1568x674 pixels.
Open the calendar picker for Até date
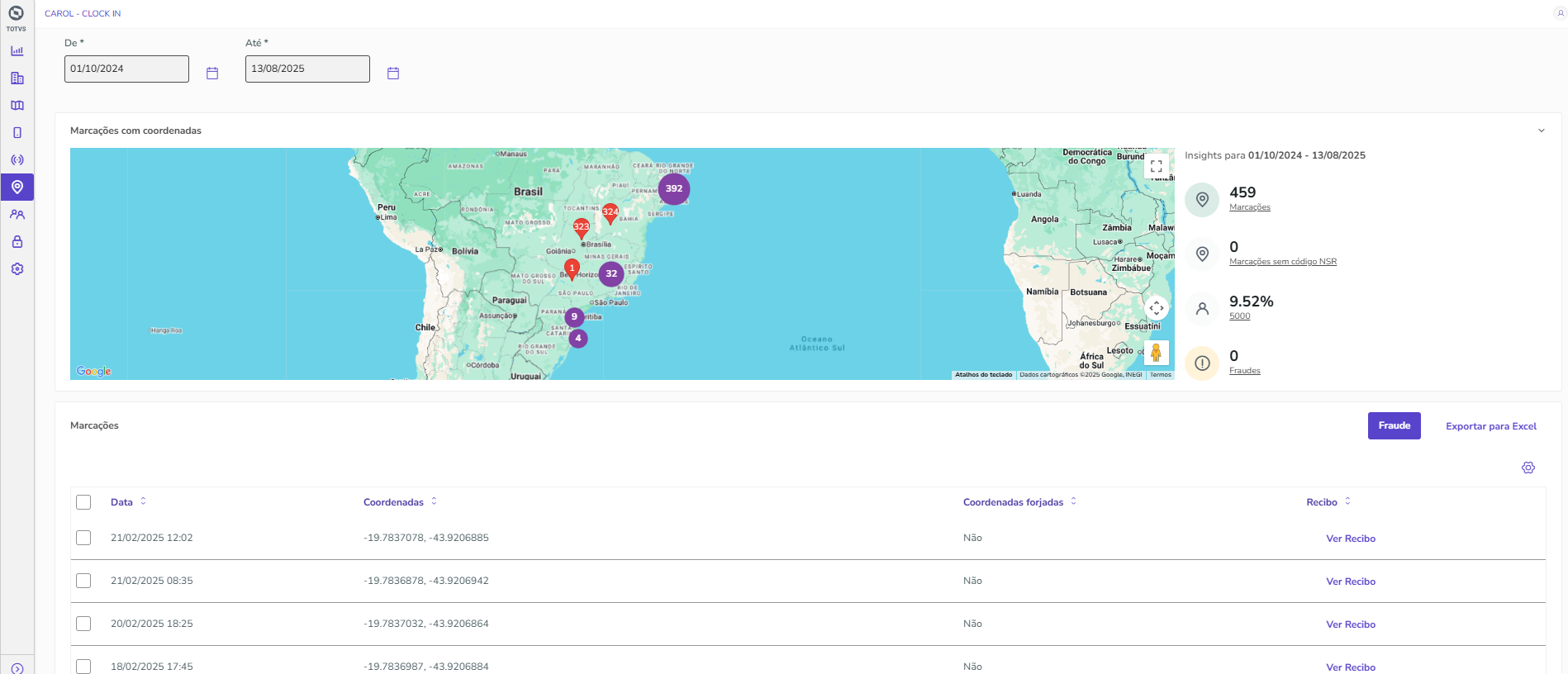393,74
